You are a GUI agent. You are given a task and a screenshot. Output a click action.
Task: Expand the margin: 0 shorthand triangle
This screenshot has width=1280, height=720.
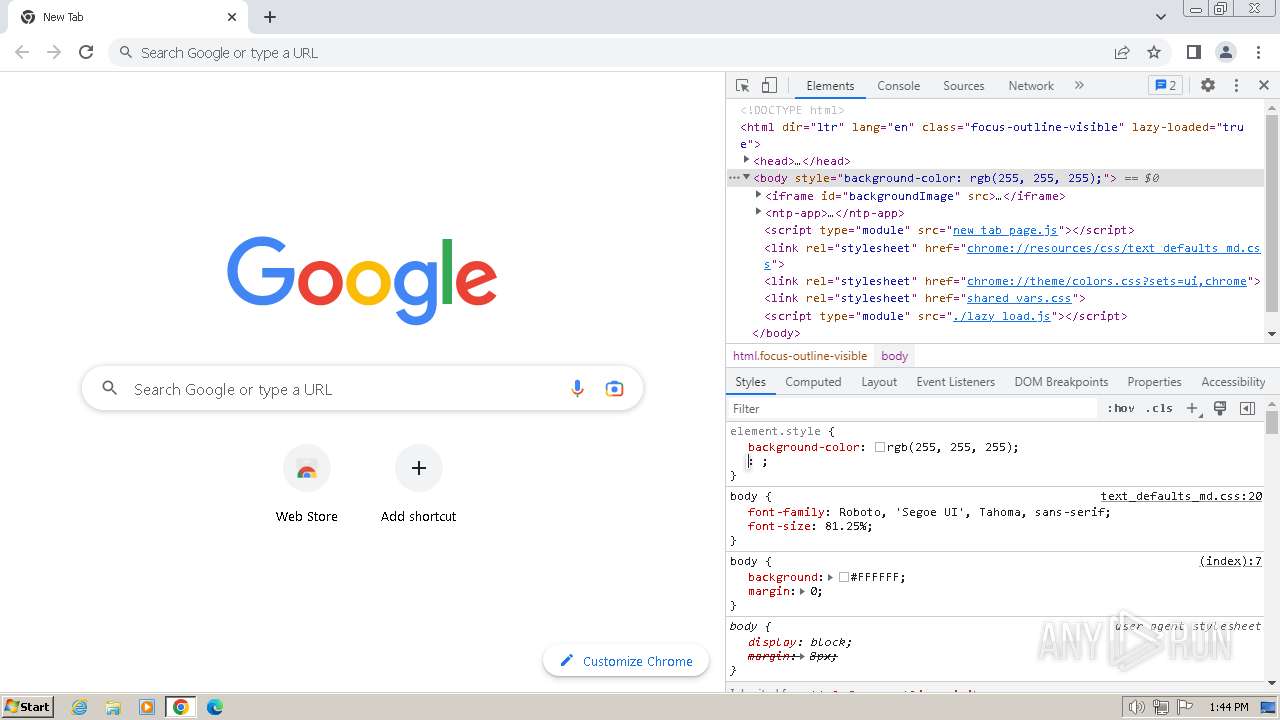click(802, 591)
